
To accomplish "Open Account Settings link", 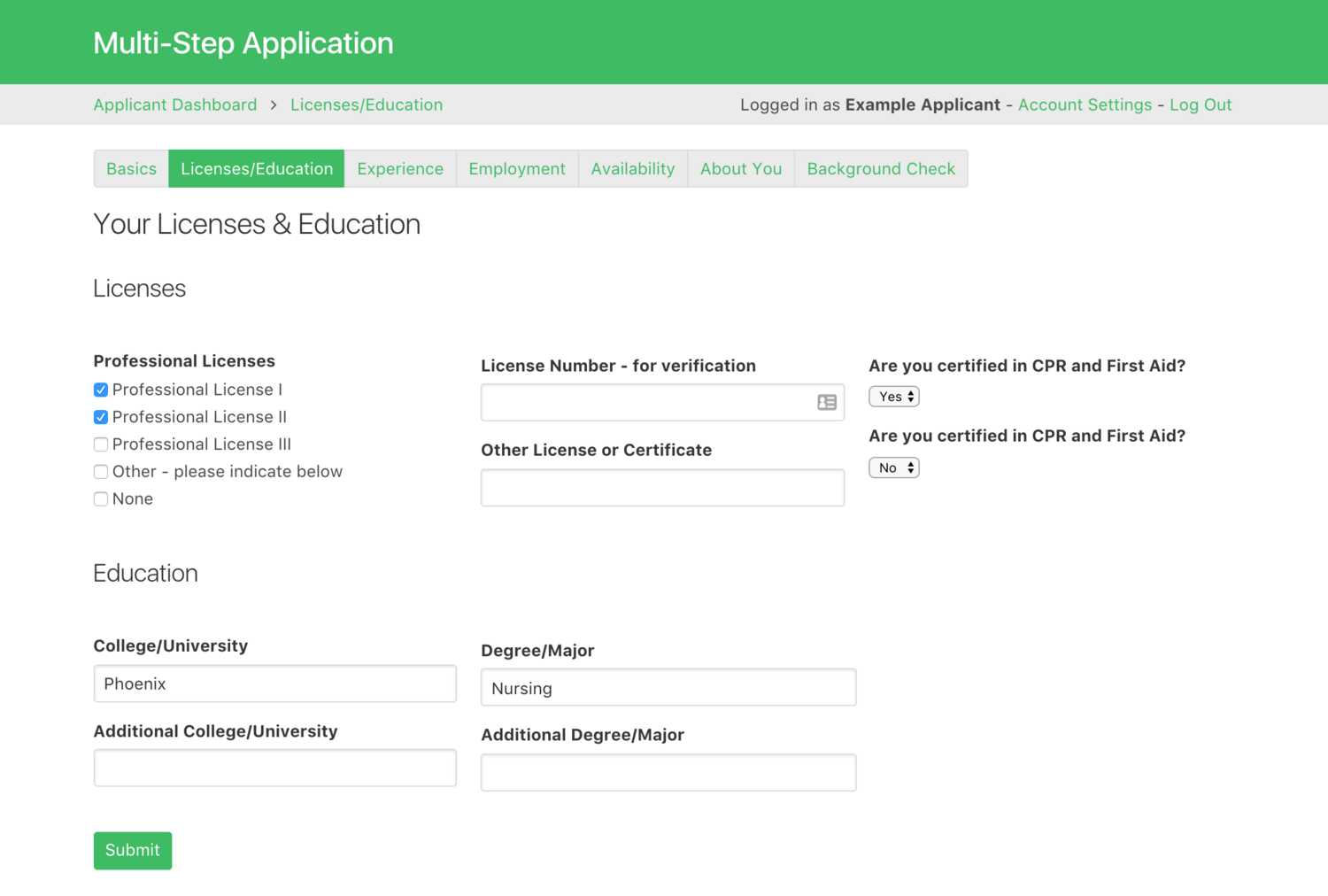I will pos(1085,104).
